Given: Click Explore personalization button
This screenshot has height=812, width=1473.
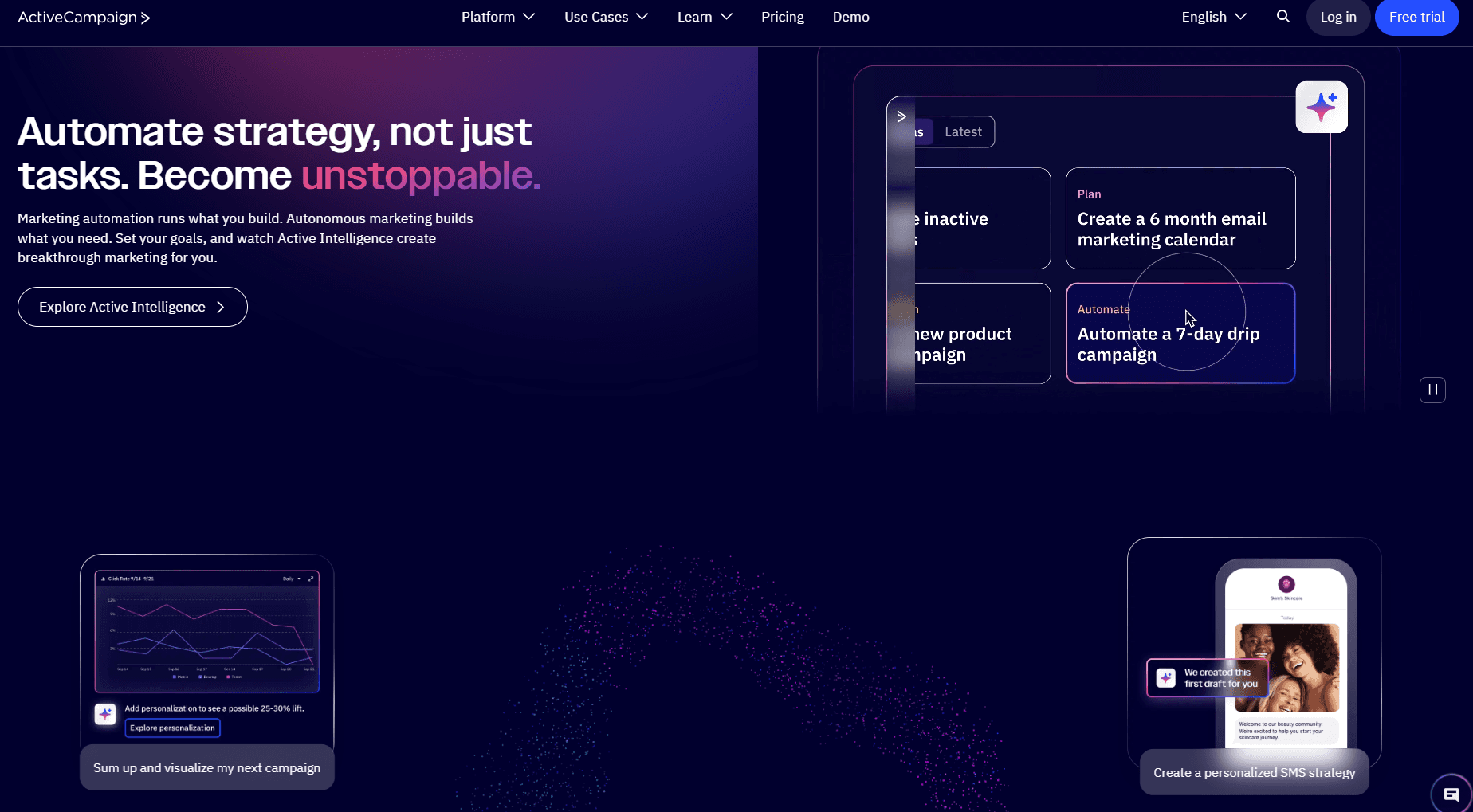Looking at the screenshot, I should click(172, 728).
